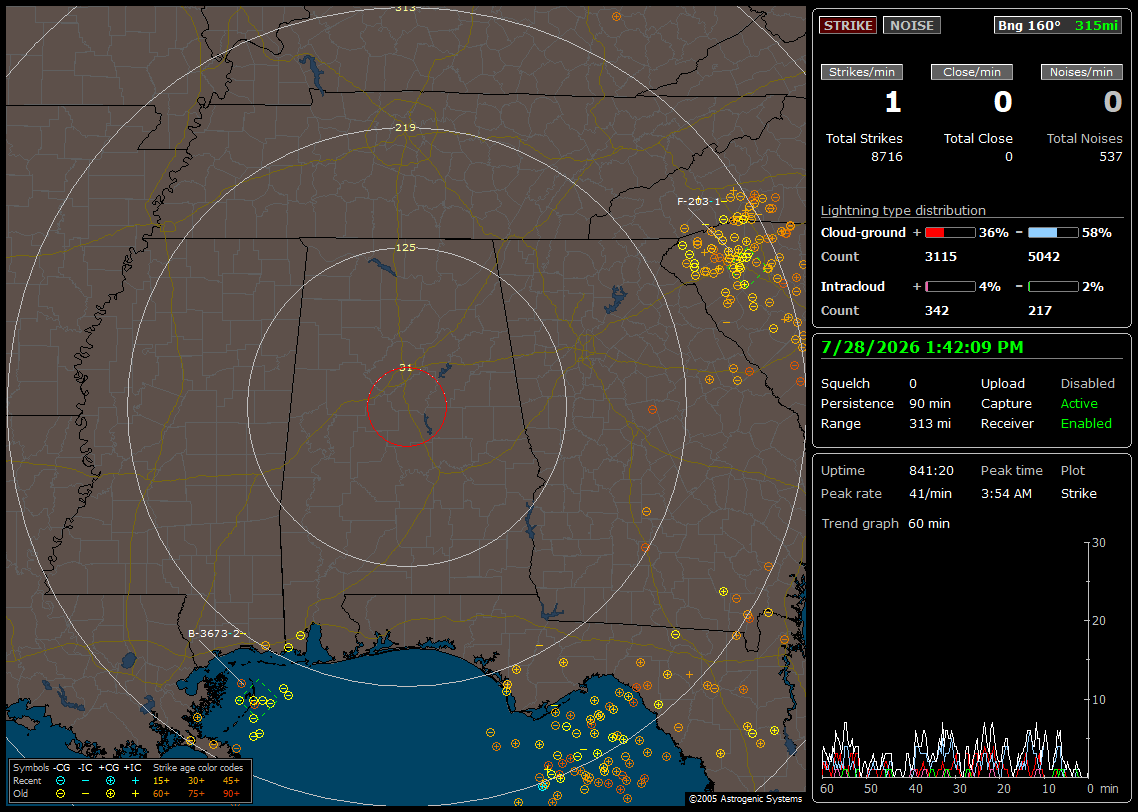Click the Capture status Active
The image size is (1138, 812).
[1079, 403]
